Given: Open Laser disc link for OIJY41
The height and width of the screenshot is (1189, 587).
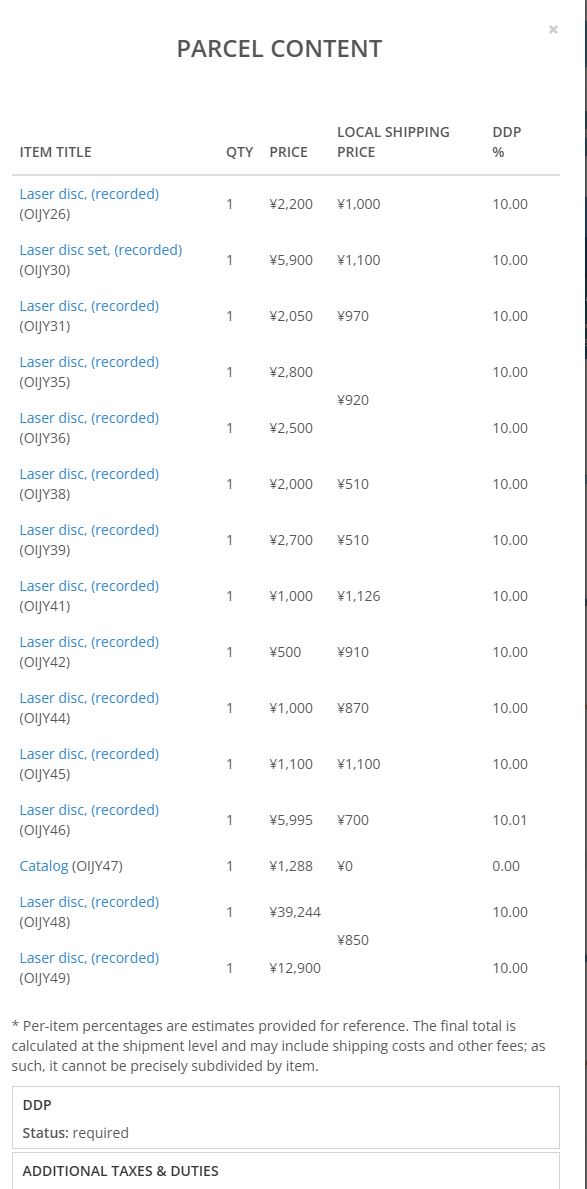Looking at the screenshot, I should click(x=89, y=586).
